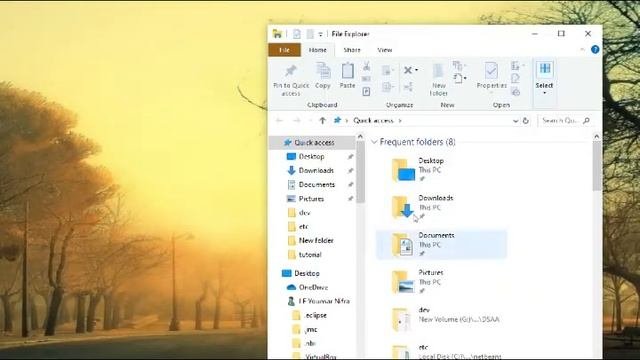The image size is (640, 360).
Task: Click Quick access in the address bar
Action: pyautogui.click(x=373, y=121)
